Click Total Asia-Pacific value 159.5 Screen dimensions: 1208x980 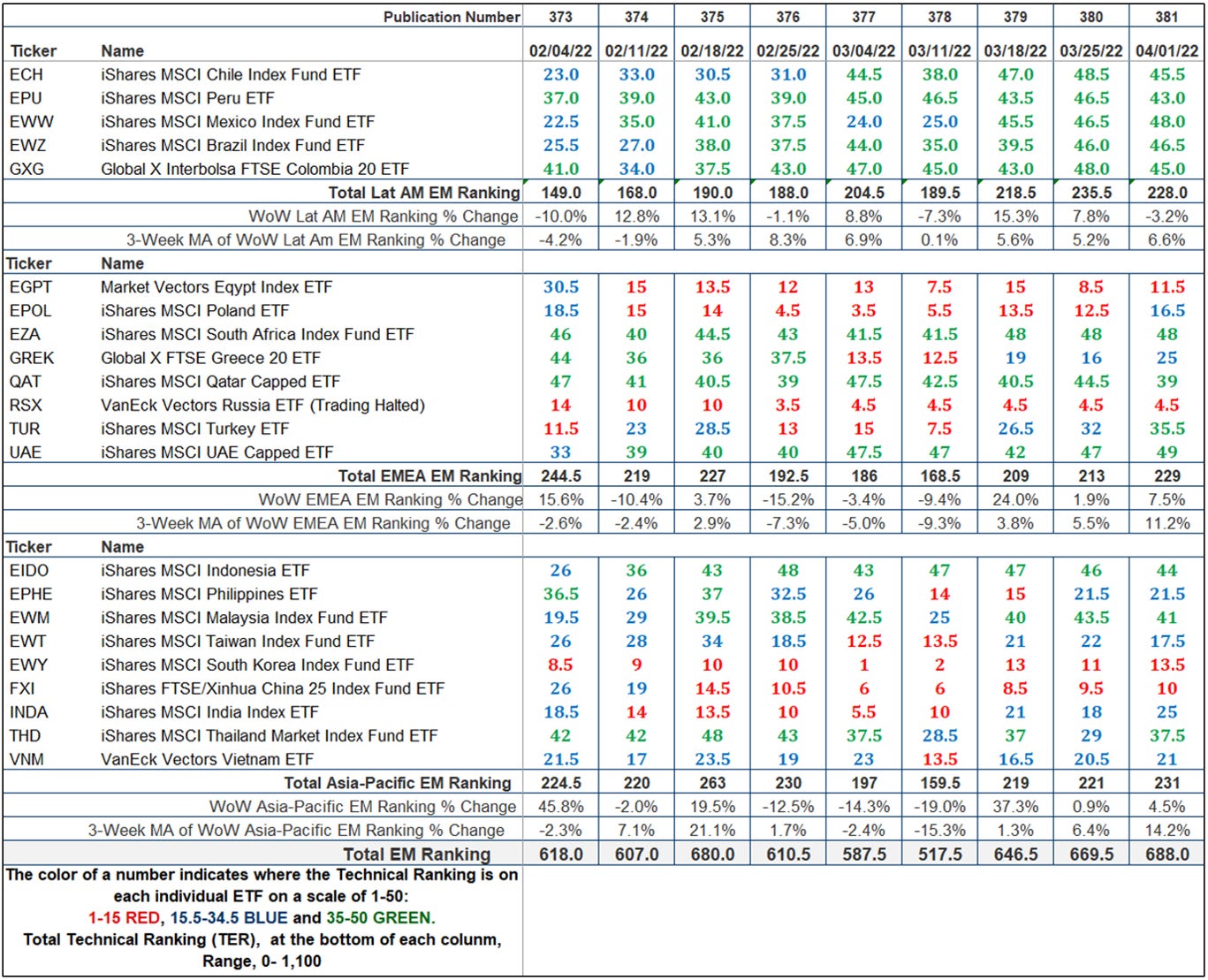click(939, 783)
